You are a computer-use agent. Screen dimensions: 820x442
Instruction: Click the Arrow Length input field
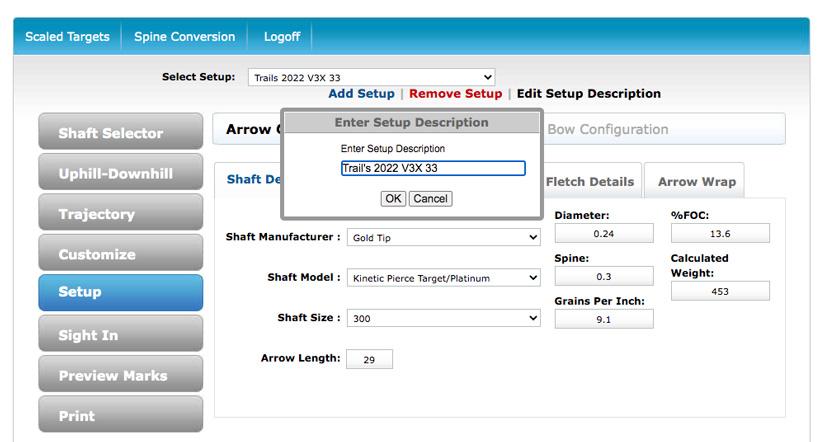(369, 359)
